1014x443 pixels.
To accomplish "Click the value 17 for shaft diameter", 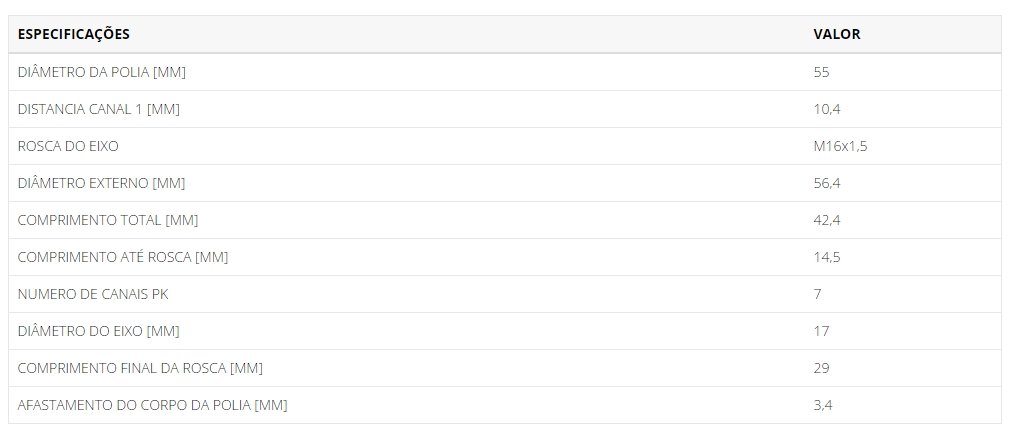I will coord(821,331).
